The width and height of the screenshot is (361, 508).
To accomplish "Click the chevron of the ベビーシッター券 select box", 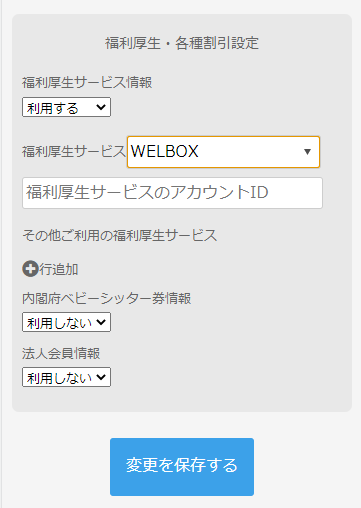I will click(x=101, y=322).
